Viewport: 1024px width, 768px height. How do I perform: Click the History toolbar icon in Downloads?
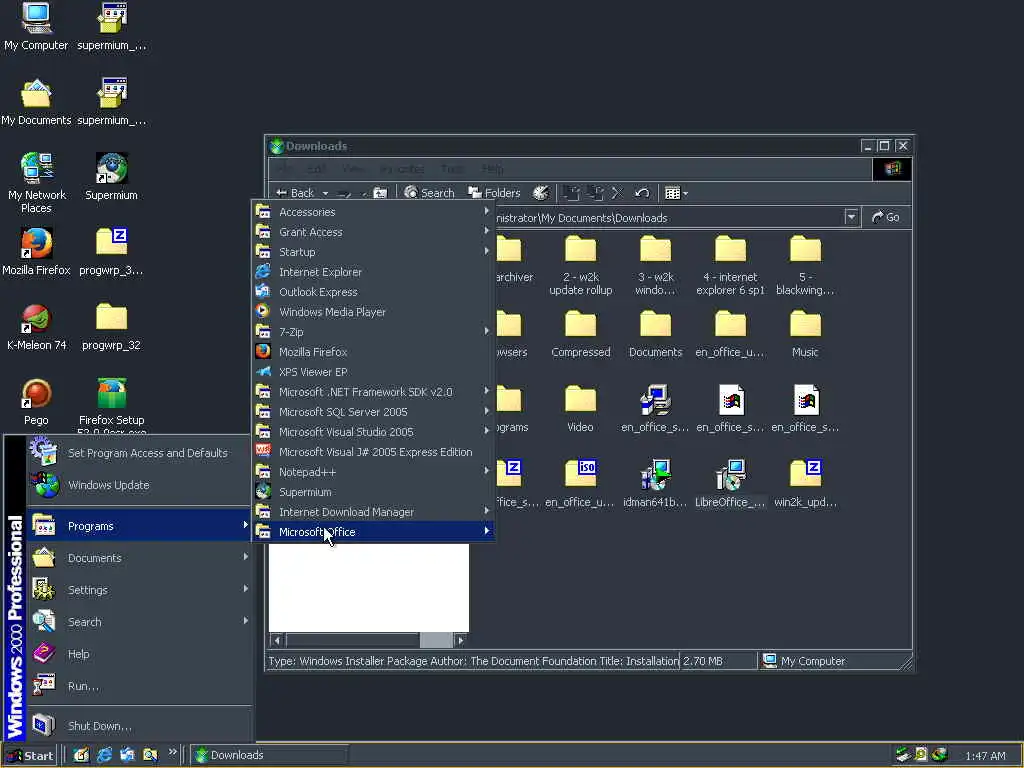coord(541,193)
